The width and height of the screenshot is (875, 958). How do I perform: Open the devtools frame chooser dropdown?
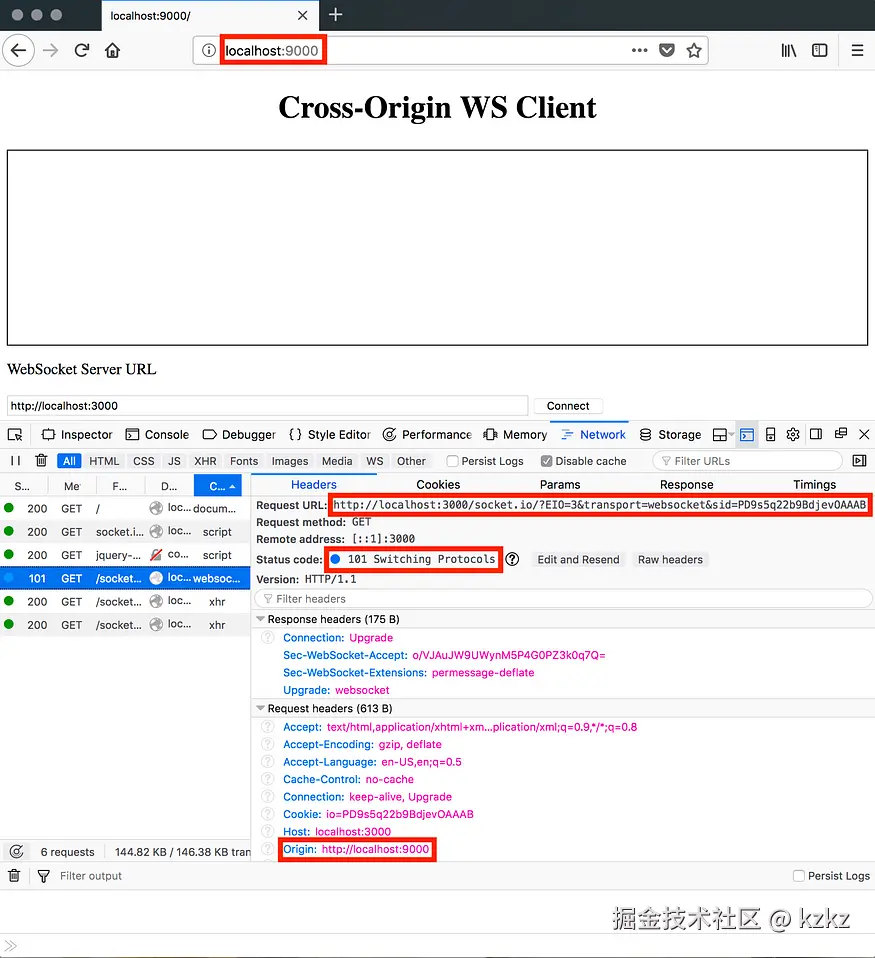point(723,434)
